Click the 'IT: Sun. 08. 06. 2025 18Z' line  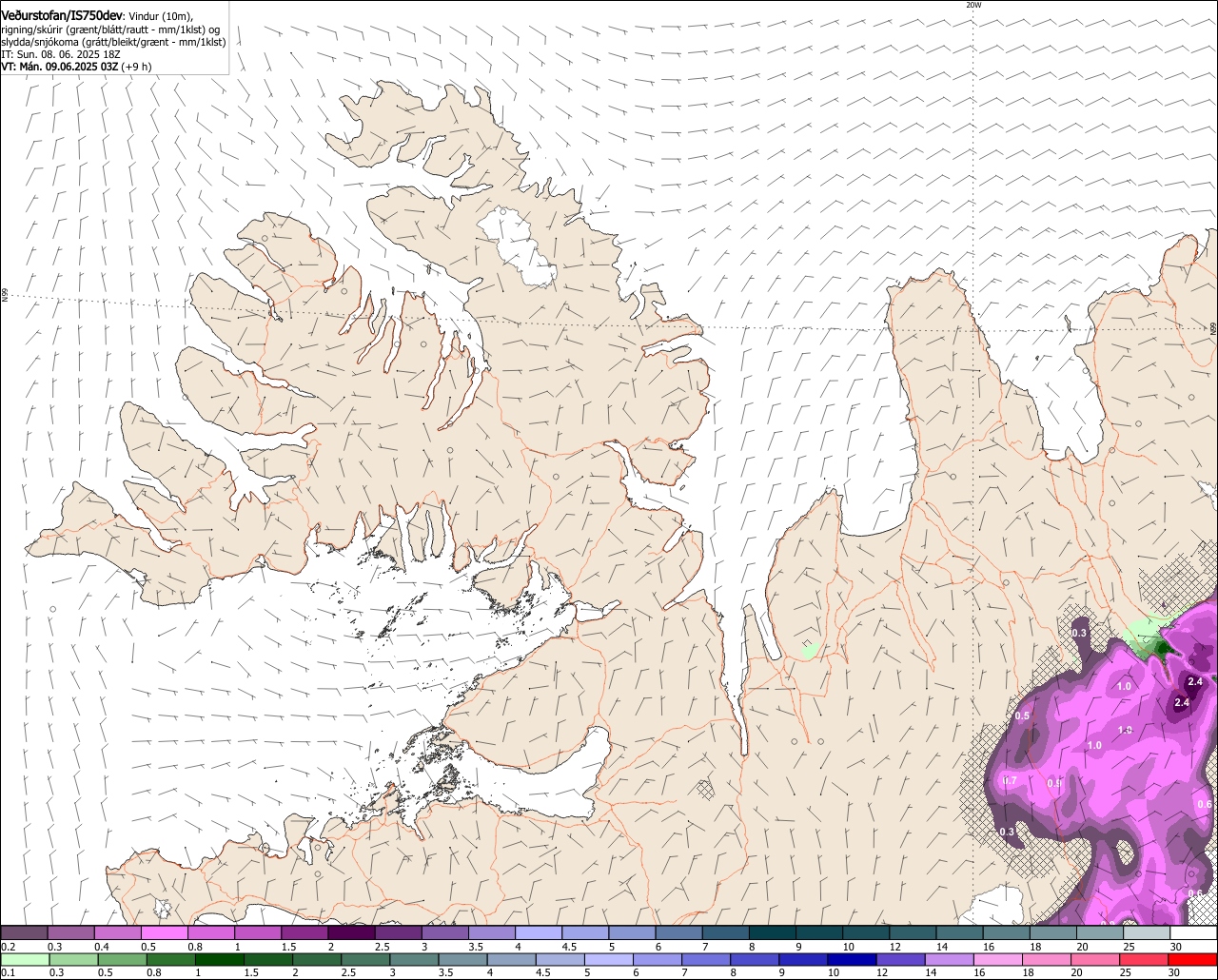click(62, 54)
